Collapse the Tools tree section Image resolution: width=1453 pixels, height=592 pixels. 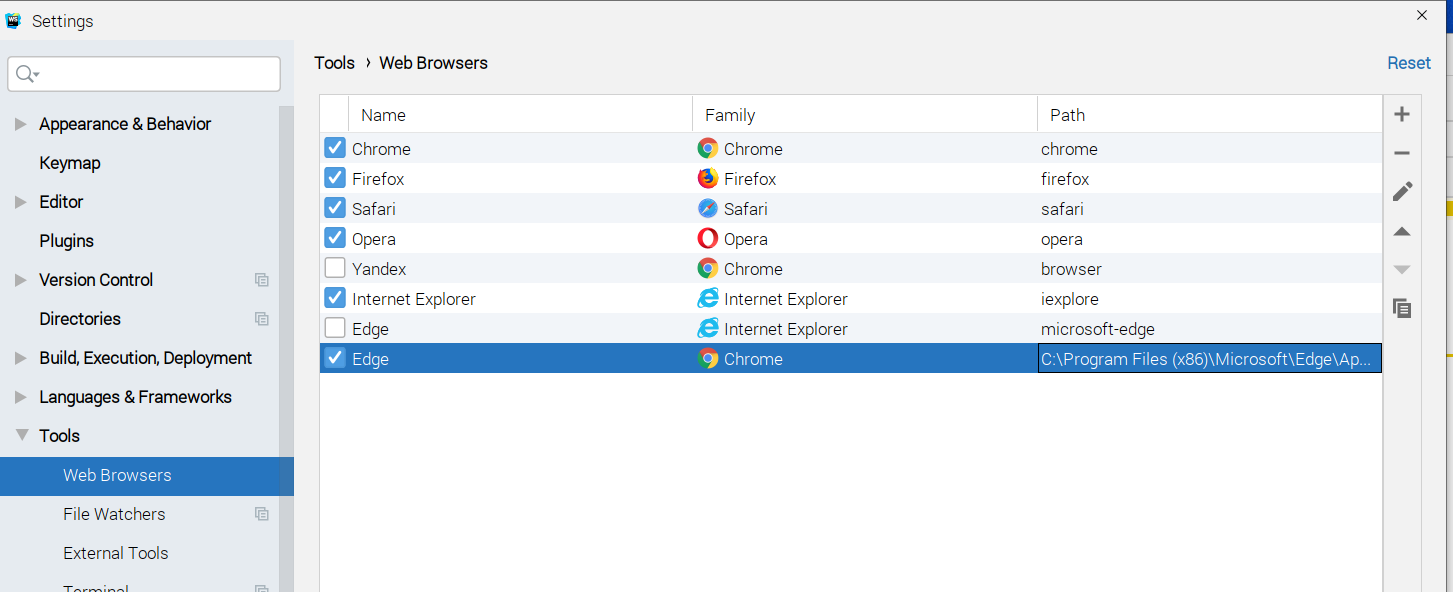(21, 436)
